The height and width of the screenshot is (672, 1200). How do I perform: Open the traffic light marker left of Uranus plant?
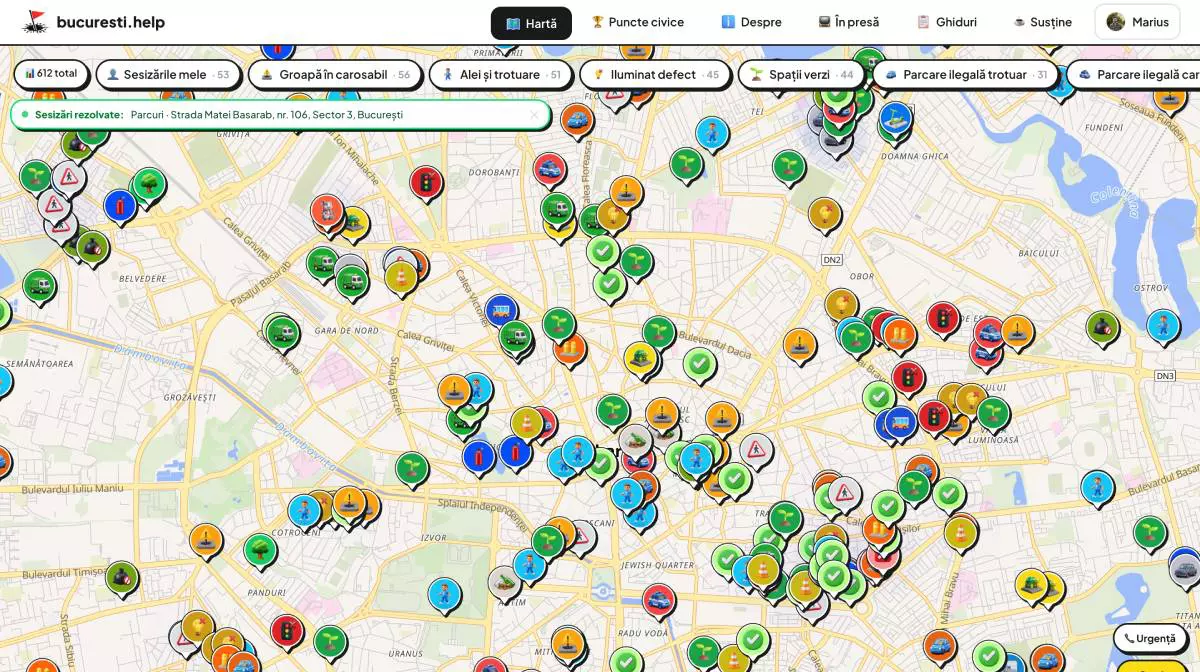(x=287, y=631)
